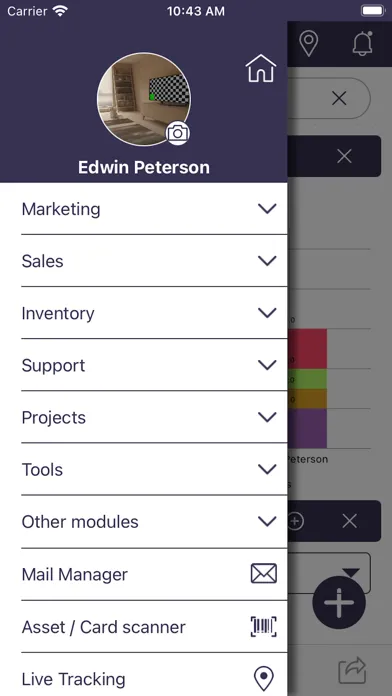Image resolution: width=392 pixels, height=696 pixels.
Task: Tap the round plus floating button
Action: pos(339,602)
